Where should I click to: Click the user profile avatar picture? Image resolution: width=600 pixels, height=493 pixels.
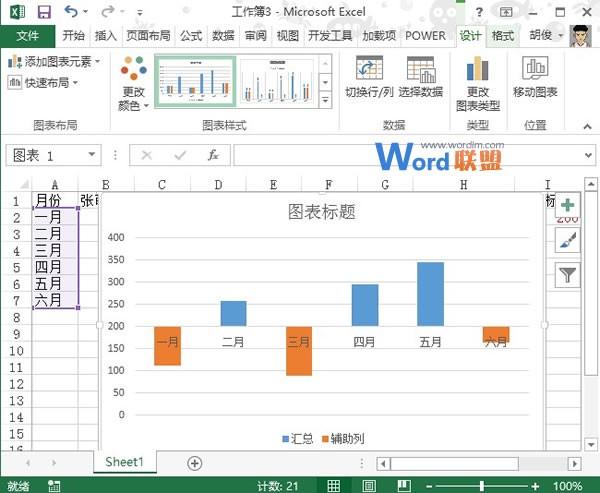[580, 36]
